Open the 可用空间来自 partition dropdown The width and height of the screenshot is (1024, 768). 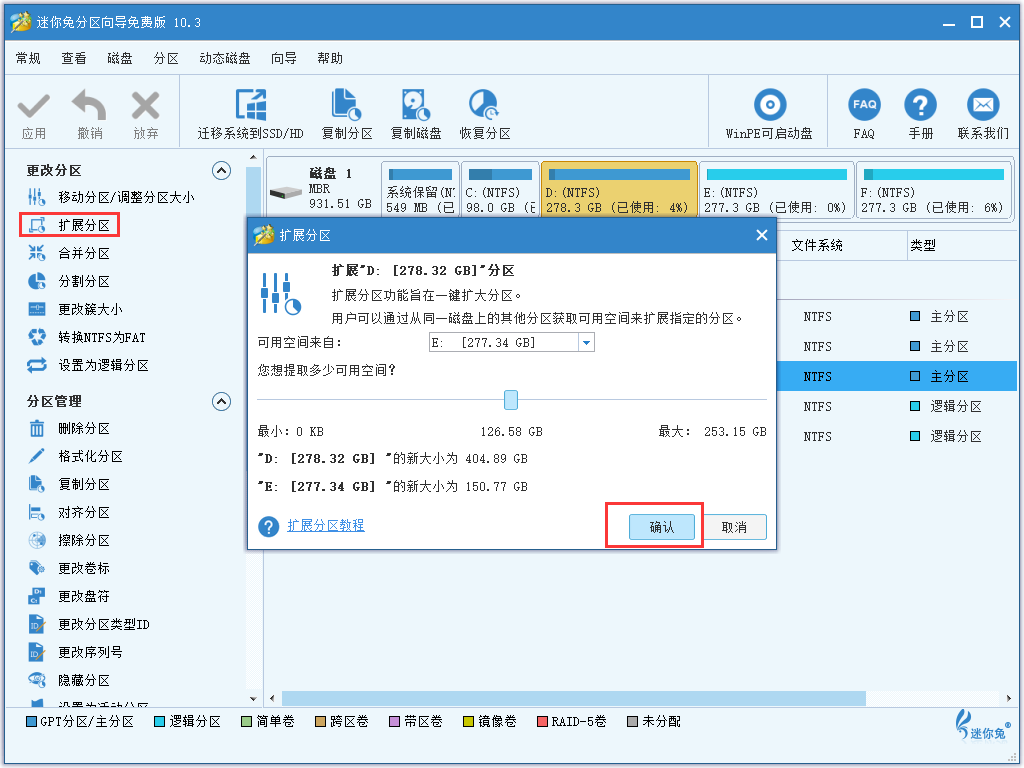click(586, 342)
